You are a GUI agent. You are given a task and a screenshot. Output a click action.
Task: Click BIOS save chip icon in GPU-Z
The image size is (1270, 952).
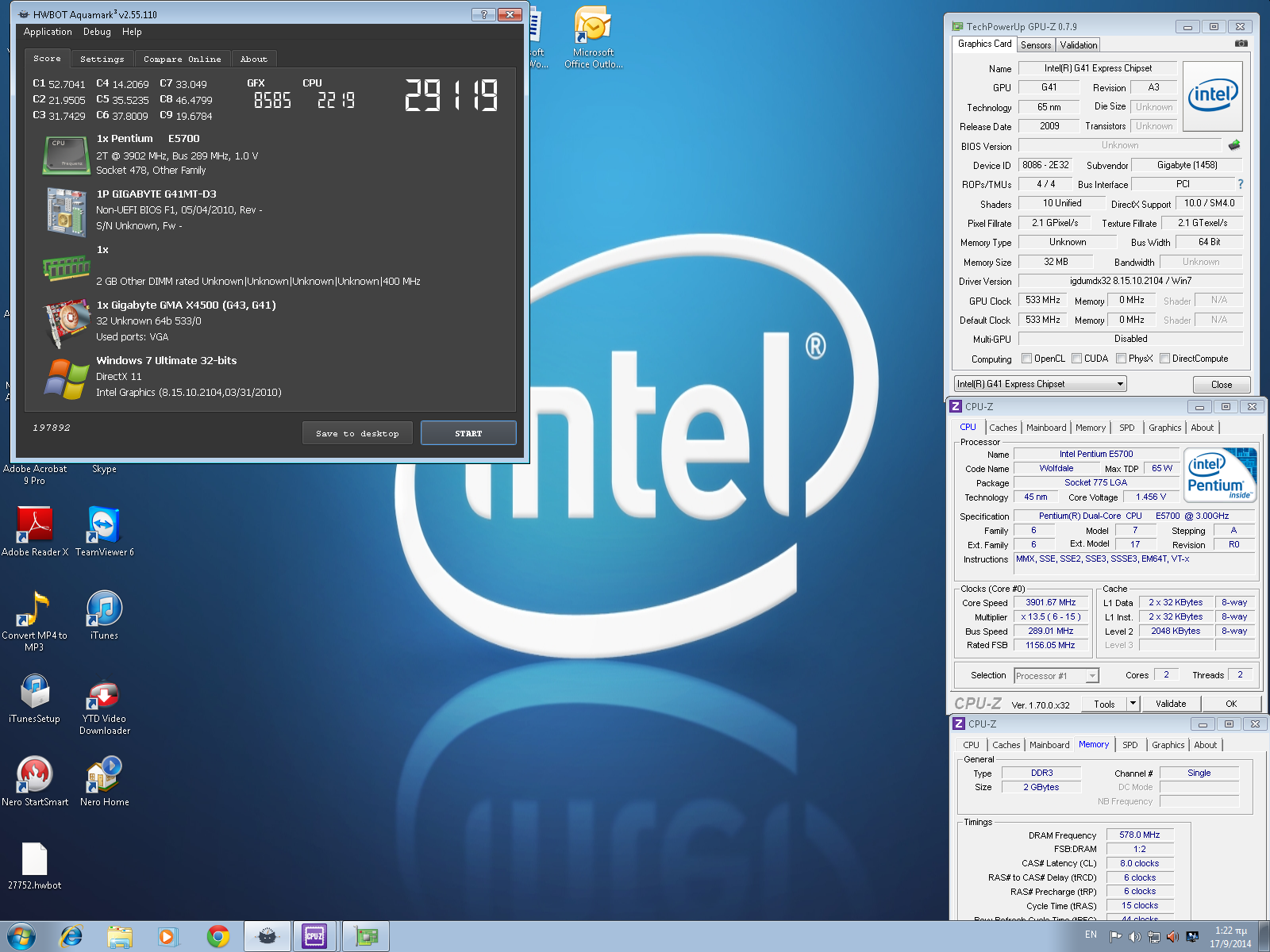tap(1233, 145)
